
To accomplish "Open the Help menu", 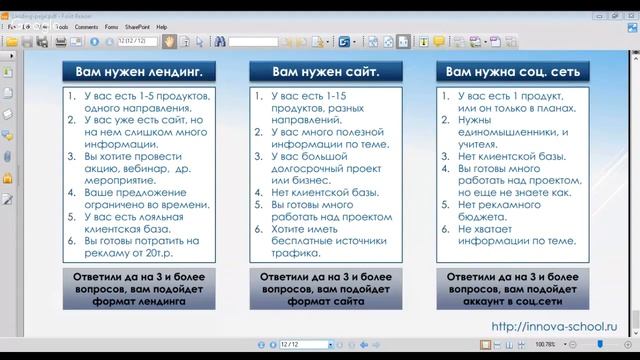I will (x=162, y=27).
